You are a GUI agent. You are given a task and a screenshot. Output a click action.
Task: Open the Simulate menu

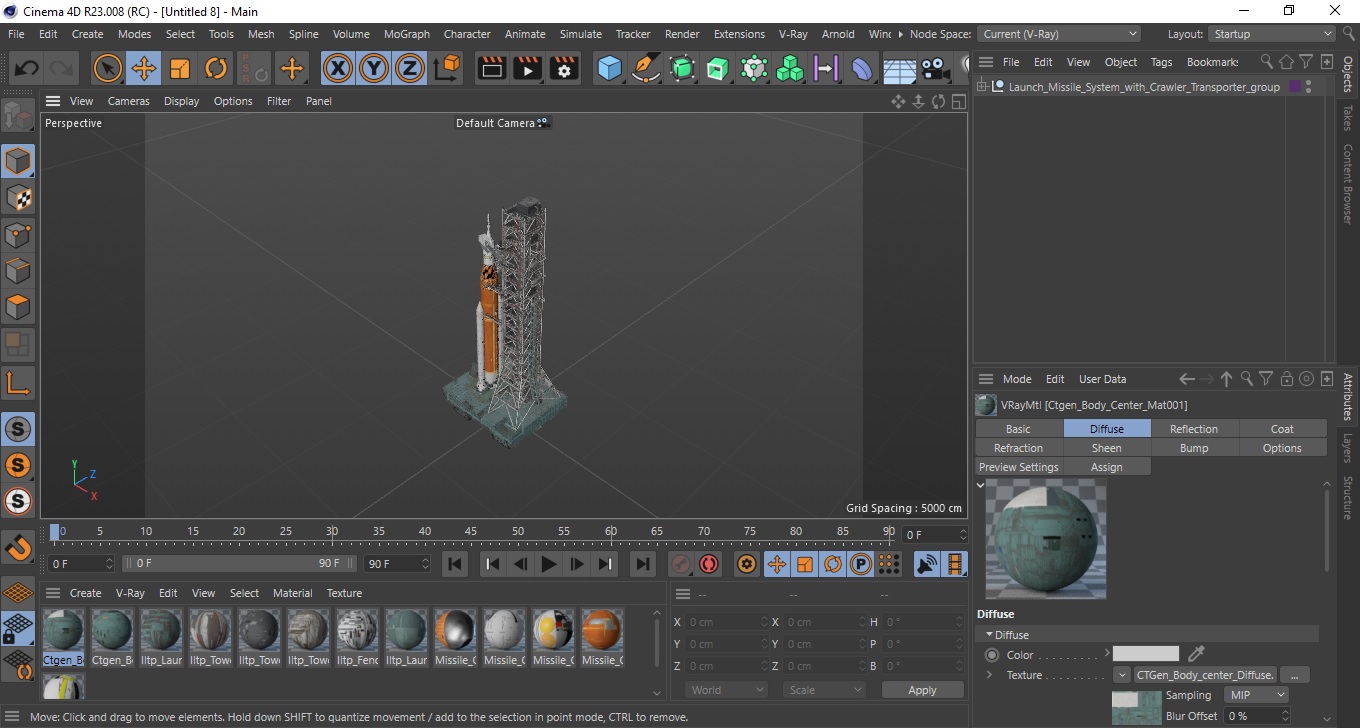(x=580, y=34)
